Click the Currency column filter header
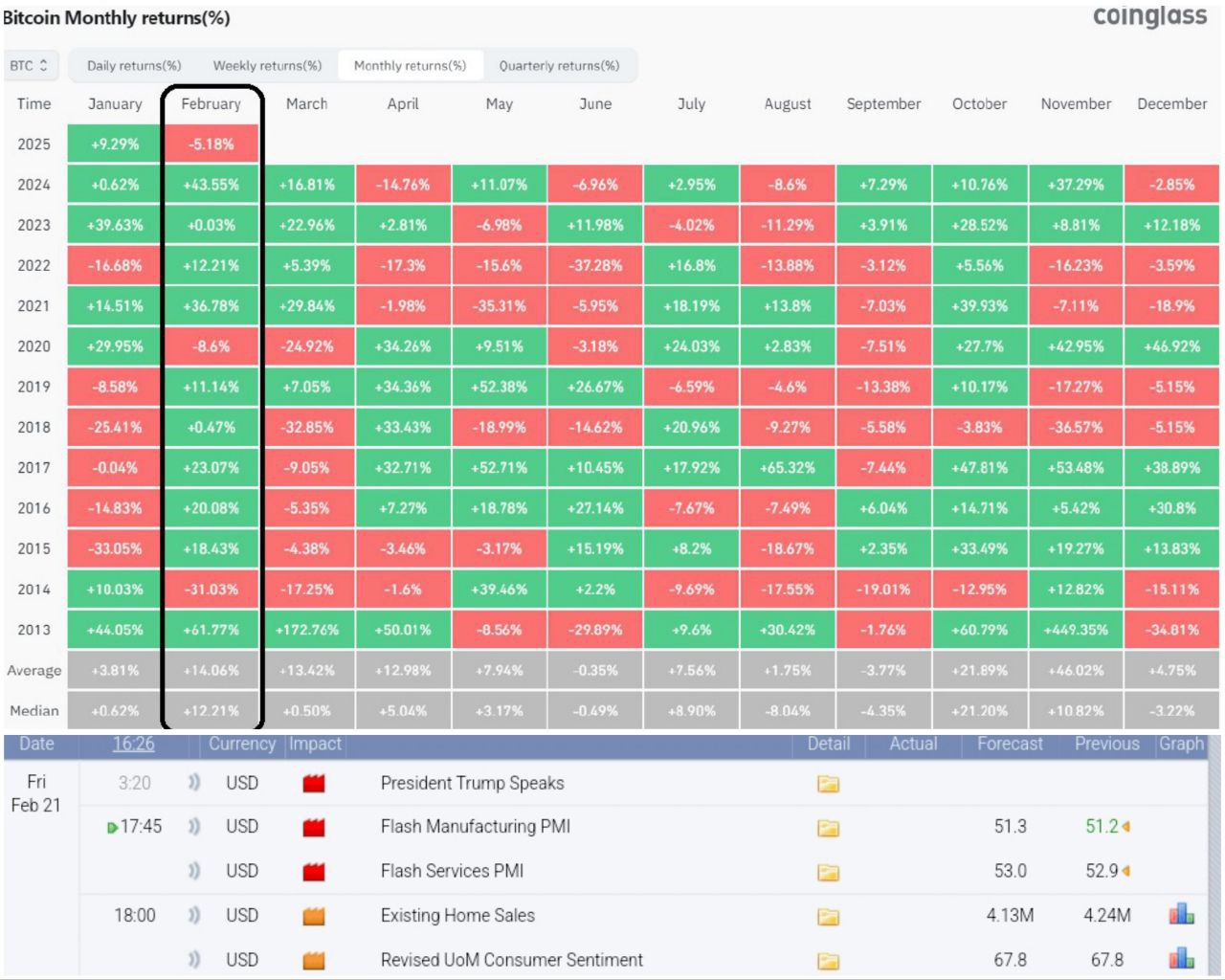The image size is (1225, 980). point(242,745)
